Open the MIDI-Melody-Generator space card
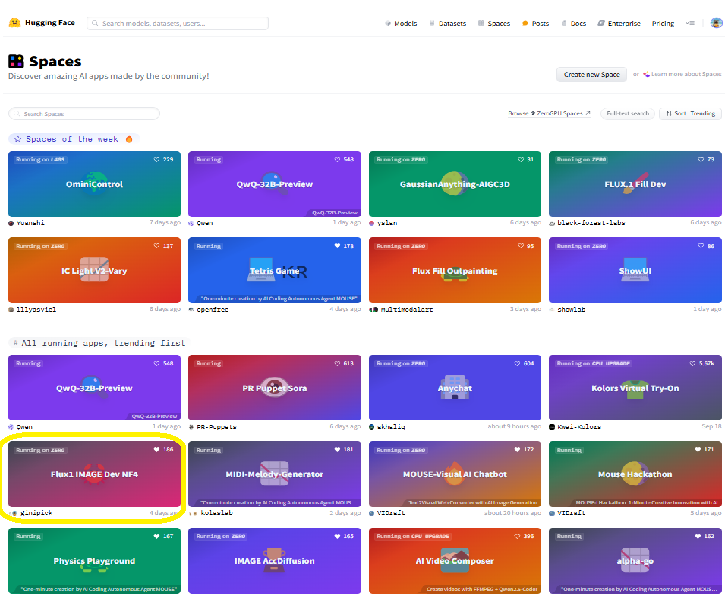Screen dimensions: 727x601 coord(274,474)
